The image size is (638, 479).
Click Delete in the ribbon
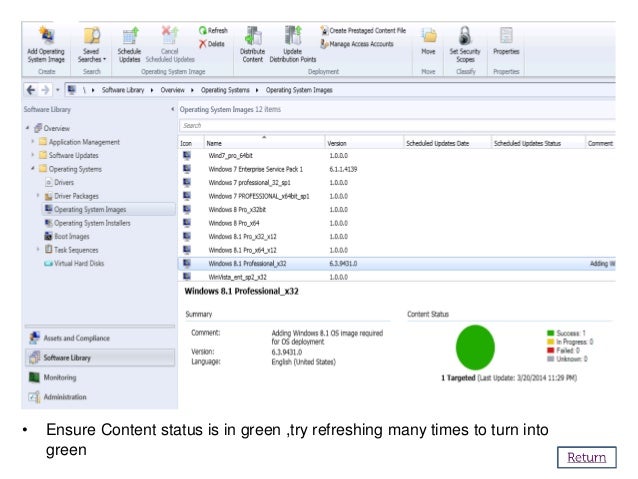pos(211,44)
